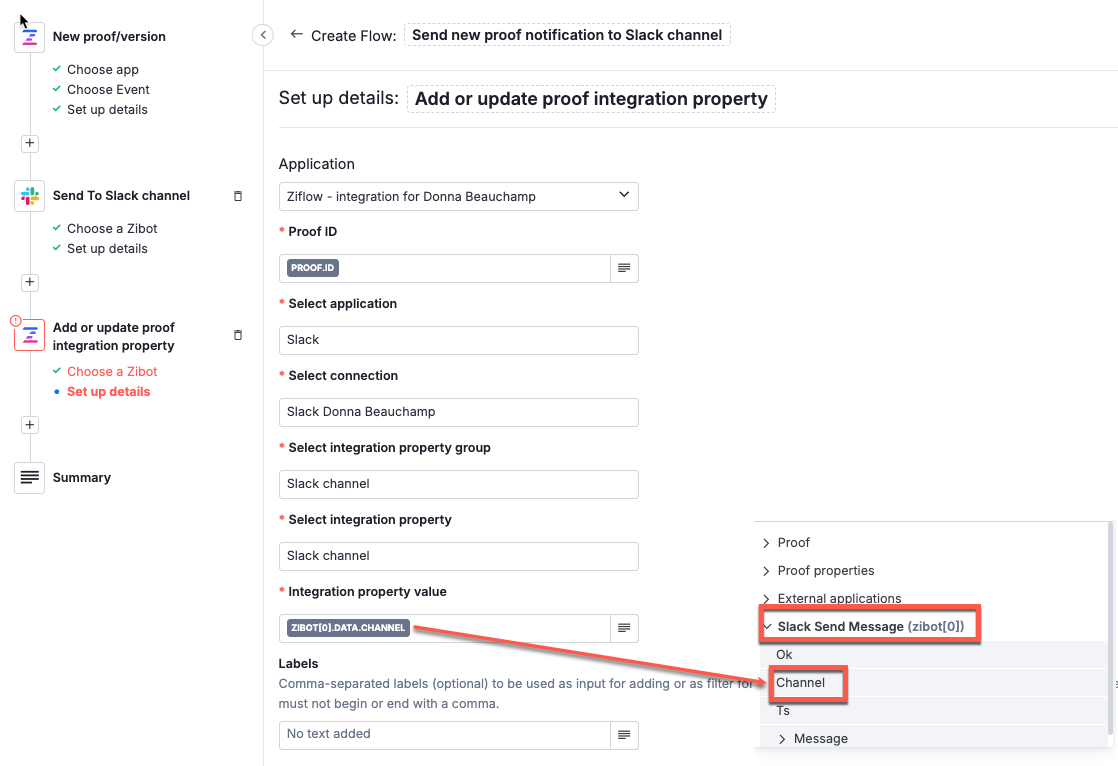
Task: Click the back arrow next to Create Flow
Action: [297, 34]
